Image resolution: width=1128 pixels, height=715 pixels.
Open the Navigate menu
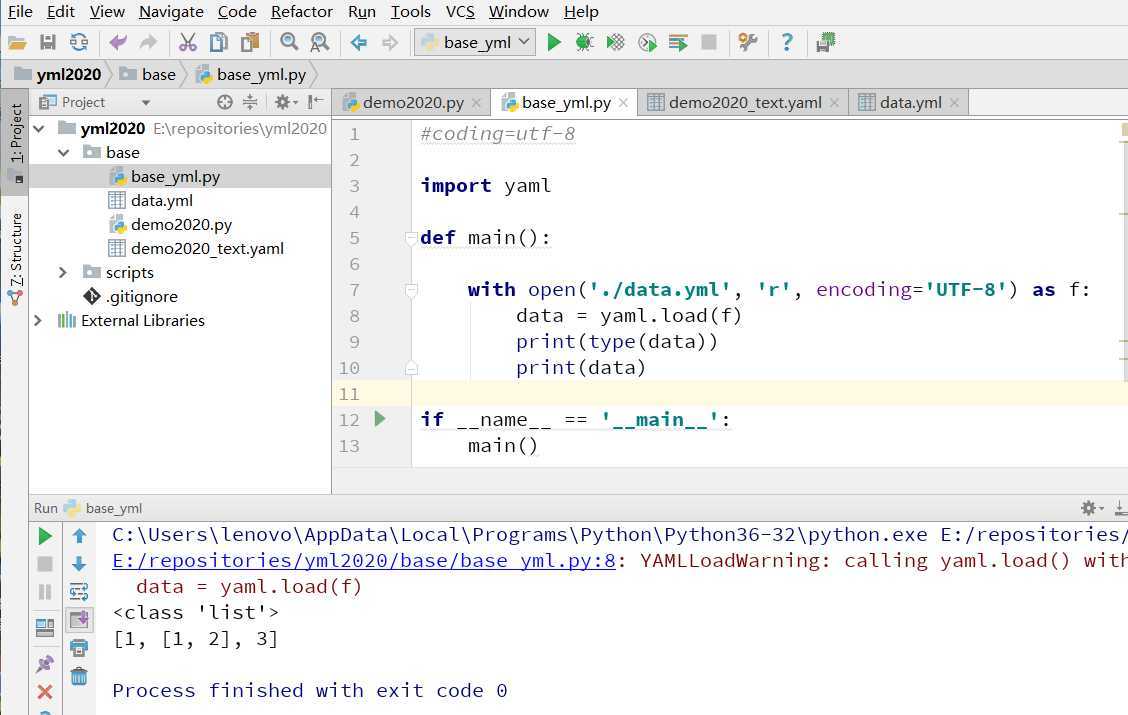(x=171, y=12)
